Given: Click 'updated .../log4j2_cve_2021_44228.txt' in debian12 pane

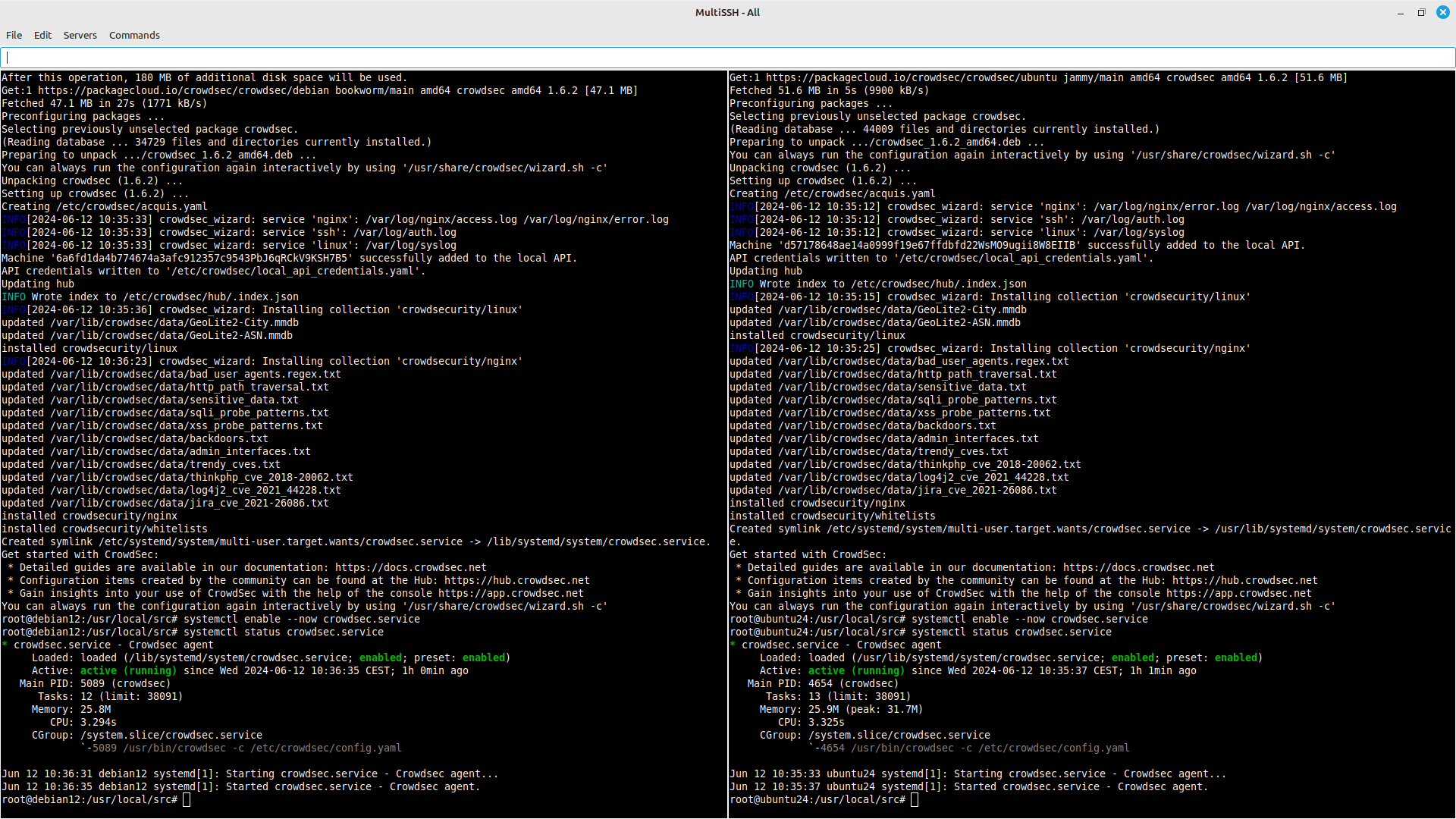Looking at the screenshot, I should pyautogui.click(x=171, y=490).
